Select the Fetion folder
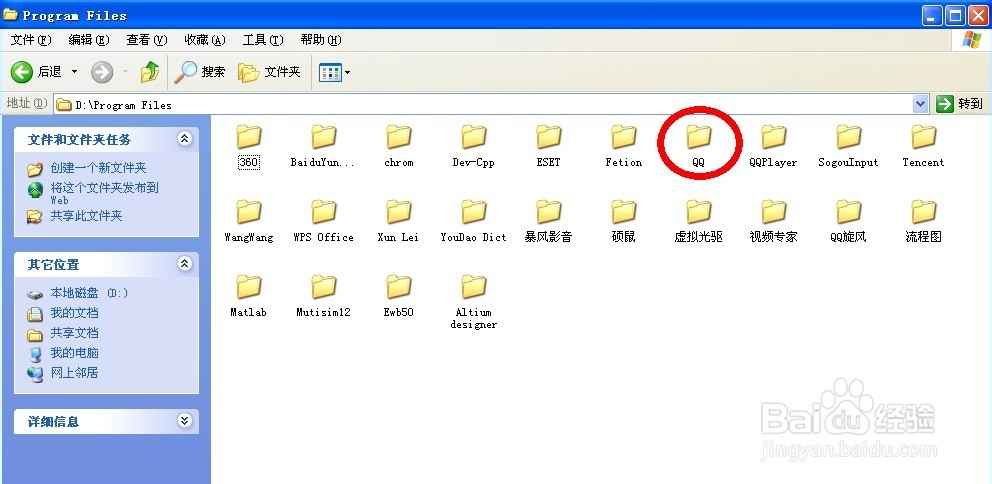This screenshot has width=992, height=484. tap(623, 146)
